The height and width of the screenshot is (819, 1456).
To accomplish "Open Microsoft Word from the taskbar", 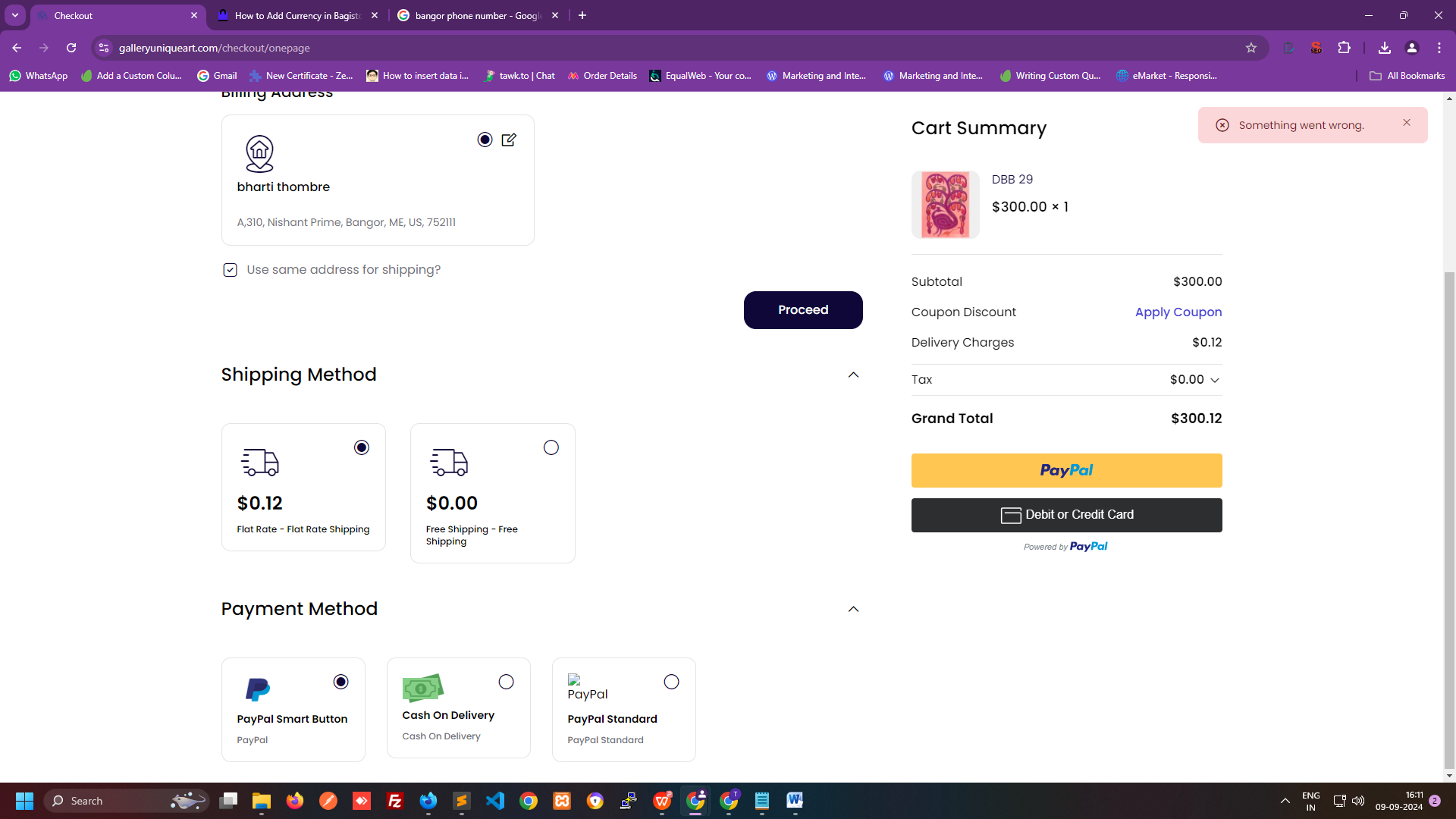I will 795,801.
